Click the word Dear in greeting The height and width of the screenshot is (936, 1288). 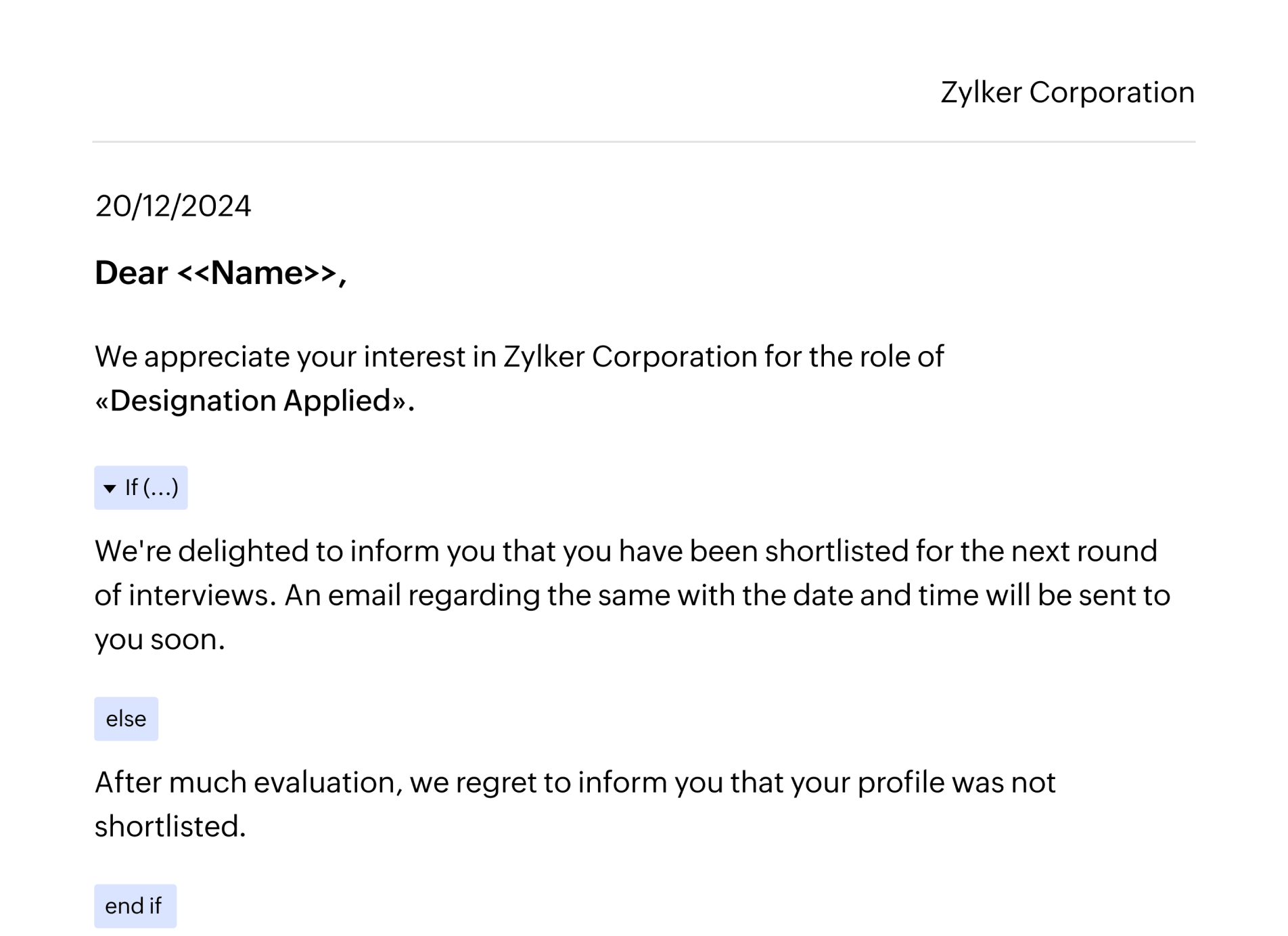coord(131,273)
